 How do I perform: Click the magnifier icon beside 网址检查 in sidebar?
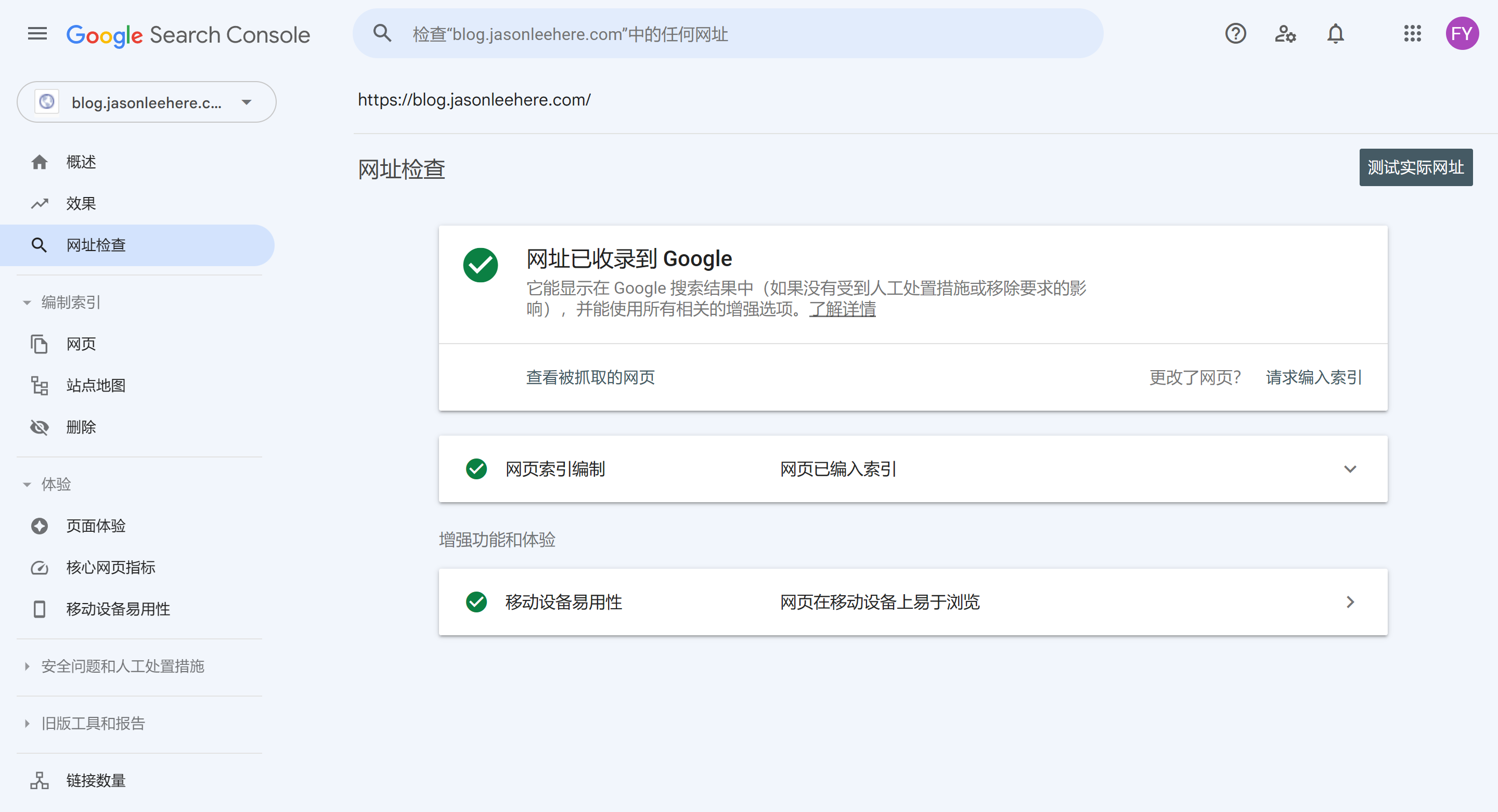(x=40, y=245)
